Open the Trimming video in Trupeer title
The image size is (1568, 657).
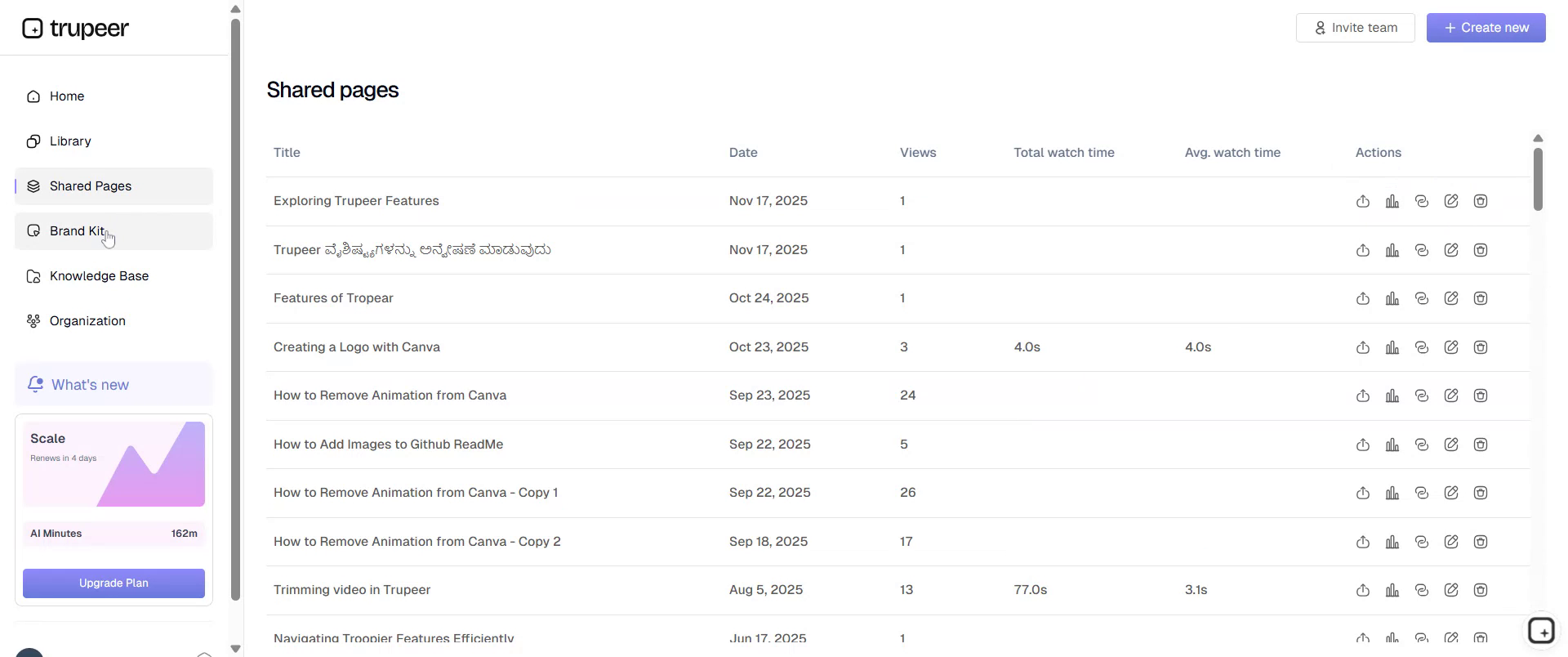[x=352, y=590]
